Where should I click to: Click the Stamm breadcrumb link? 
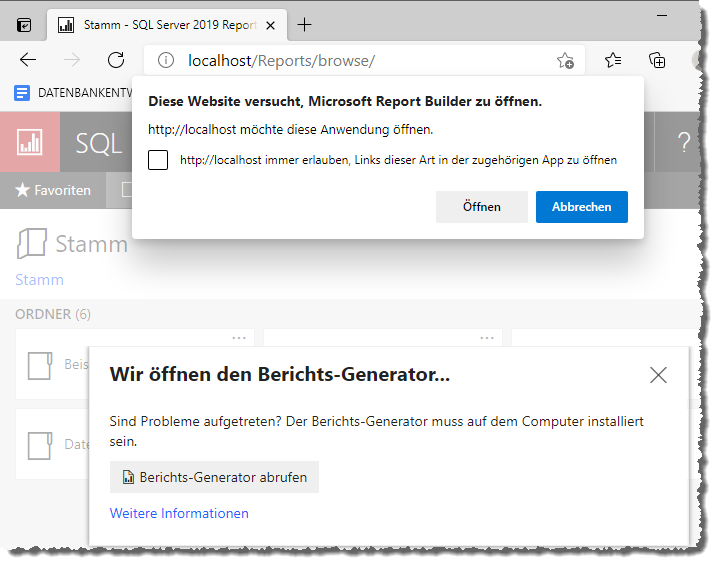[x=39, y=280]
